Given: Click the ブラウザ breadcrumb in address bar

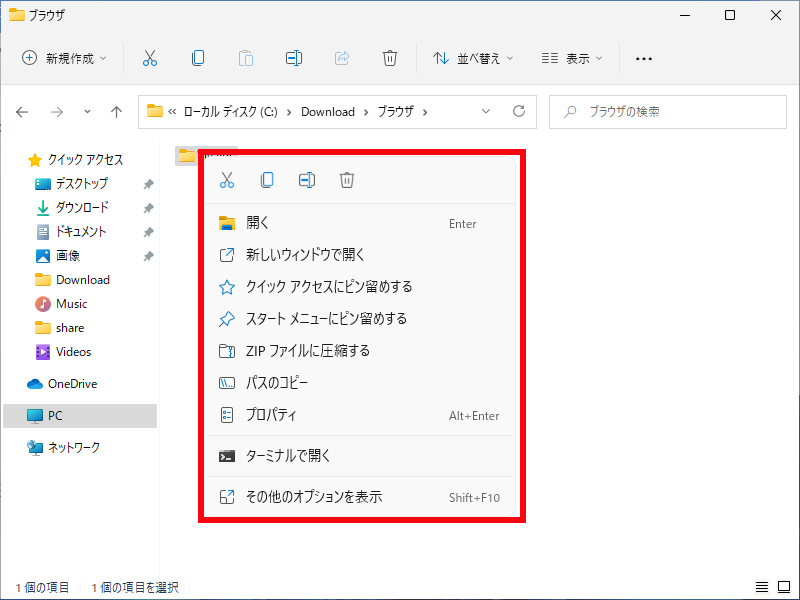Looking at the screenshot, I should 395,112.
